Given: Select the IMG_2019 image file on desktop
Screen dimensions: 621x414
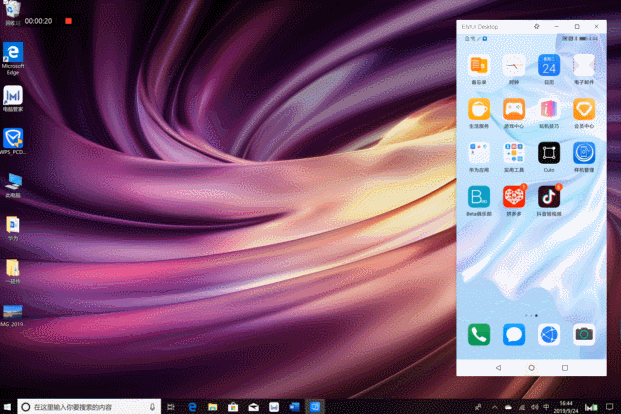Looking at the screenshot, I should point(12,316).
